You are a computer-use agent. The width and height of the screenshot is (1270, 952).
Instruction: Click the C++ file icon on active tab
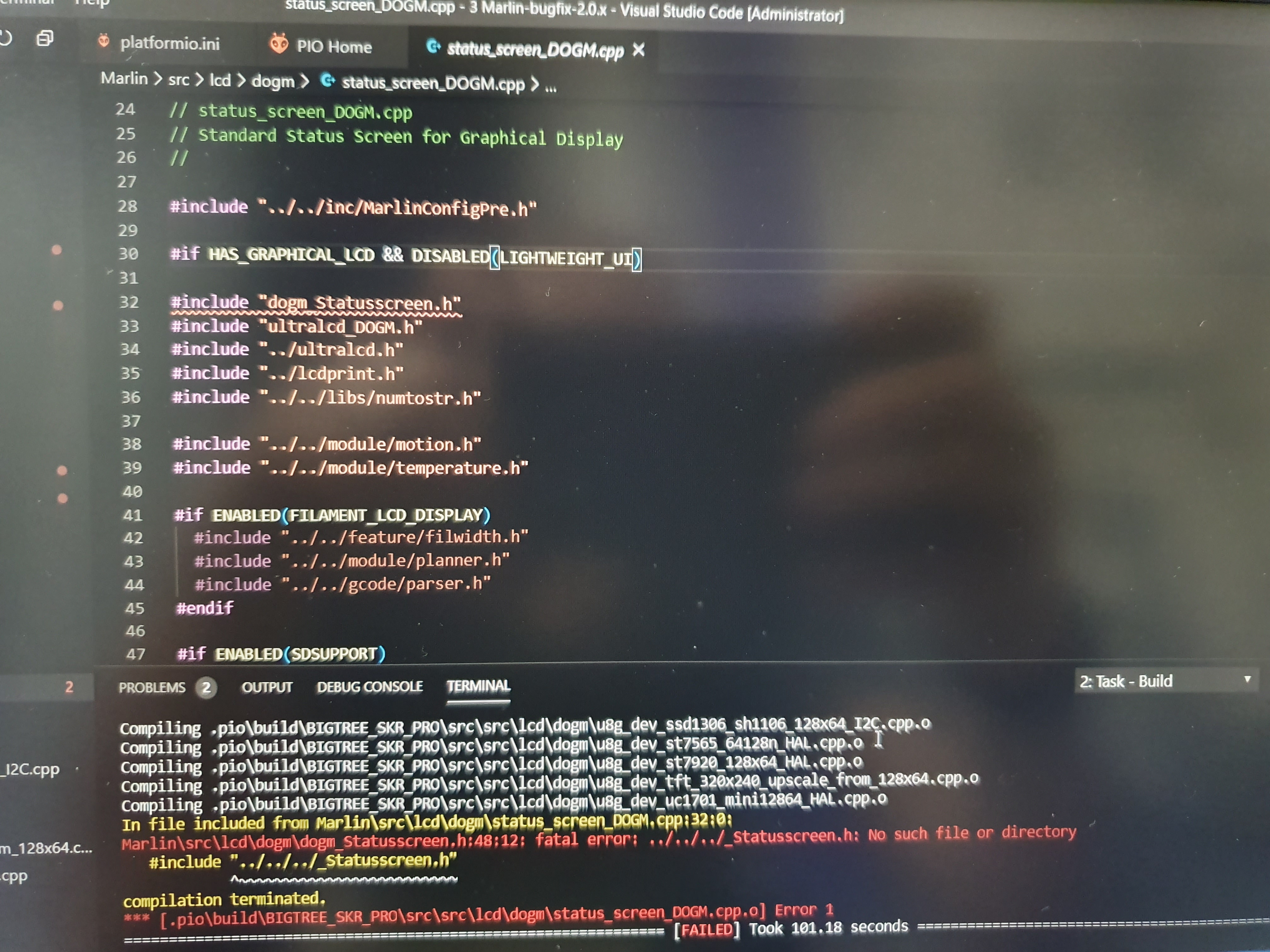pyautogui.click(x=433, y=46)
